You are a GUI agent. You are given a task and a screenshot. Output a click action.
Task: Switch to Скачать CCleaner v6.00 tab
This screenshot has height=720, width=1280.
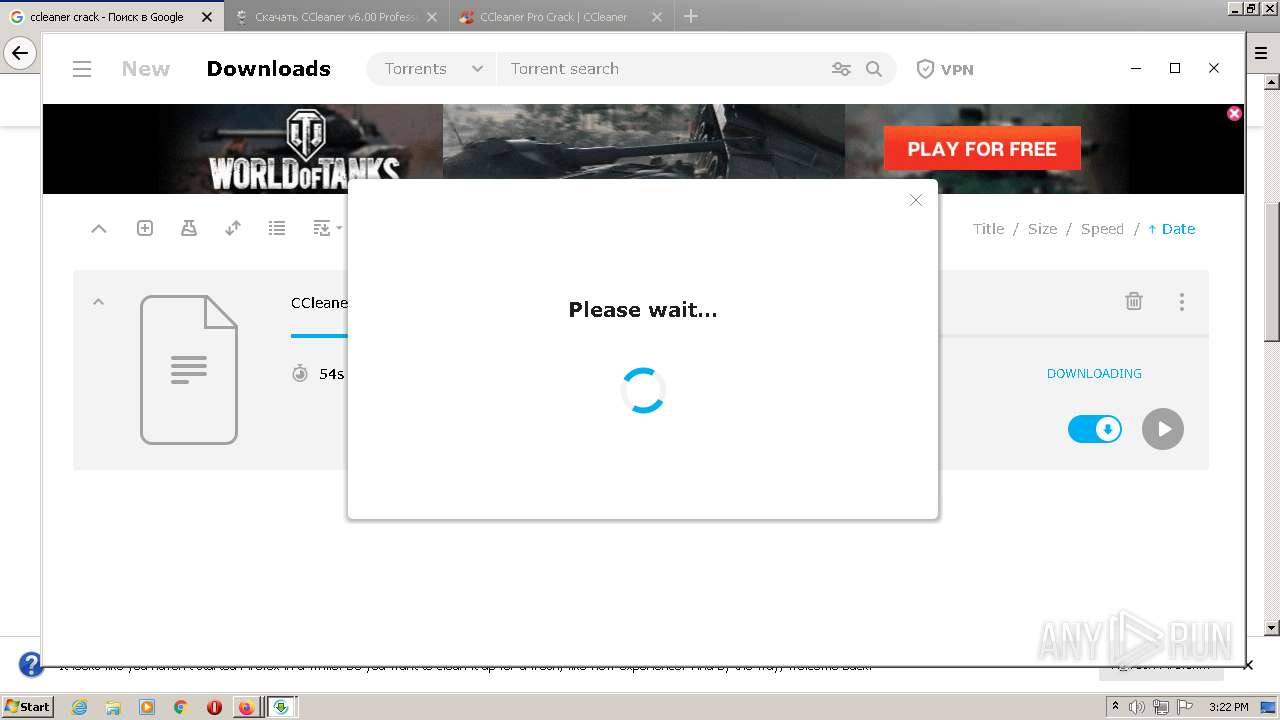(x=337, y=17)
